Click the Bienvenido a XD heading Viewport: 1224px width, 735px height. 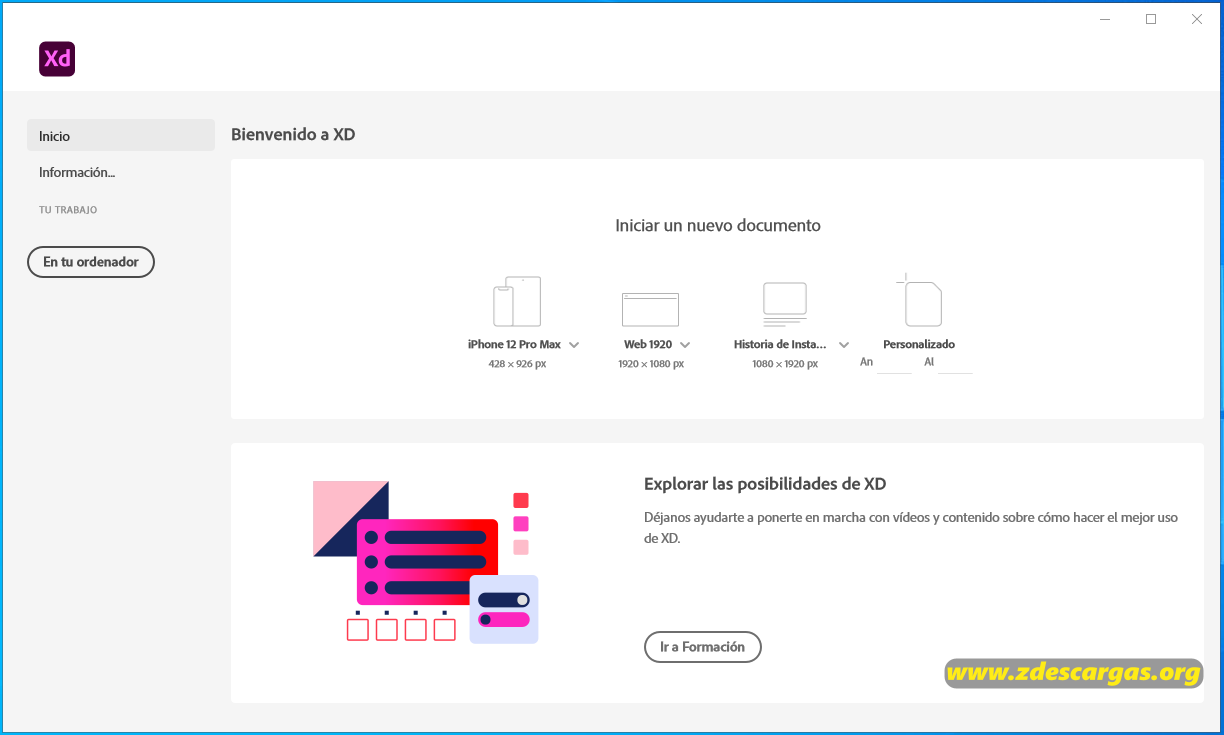point(293,134)
